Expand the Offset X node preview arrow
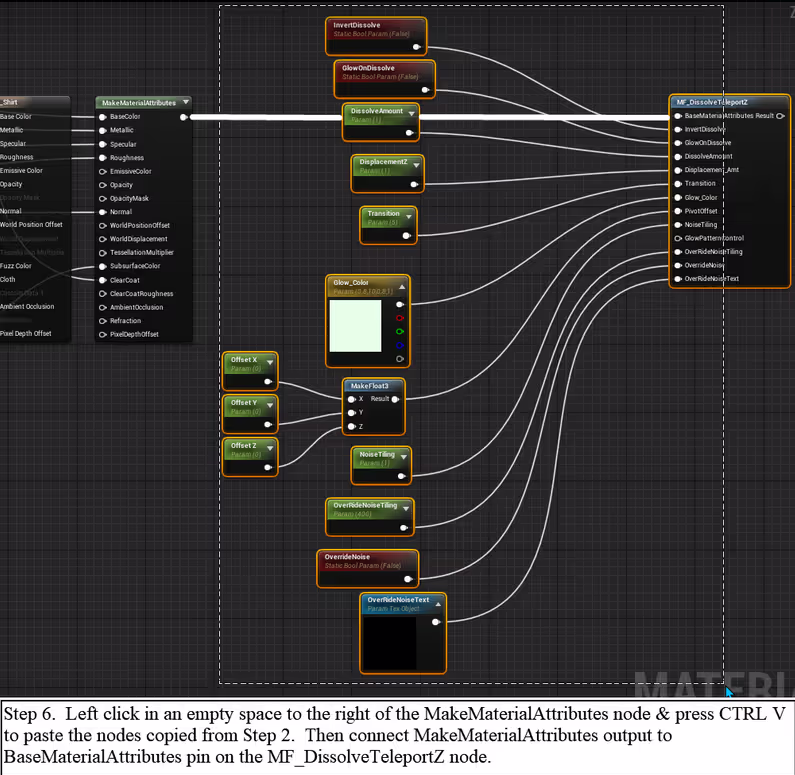Viewport: 795px width, 775px height. (x=270, y=362)
